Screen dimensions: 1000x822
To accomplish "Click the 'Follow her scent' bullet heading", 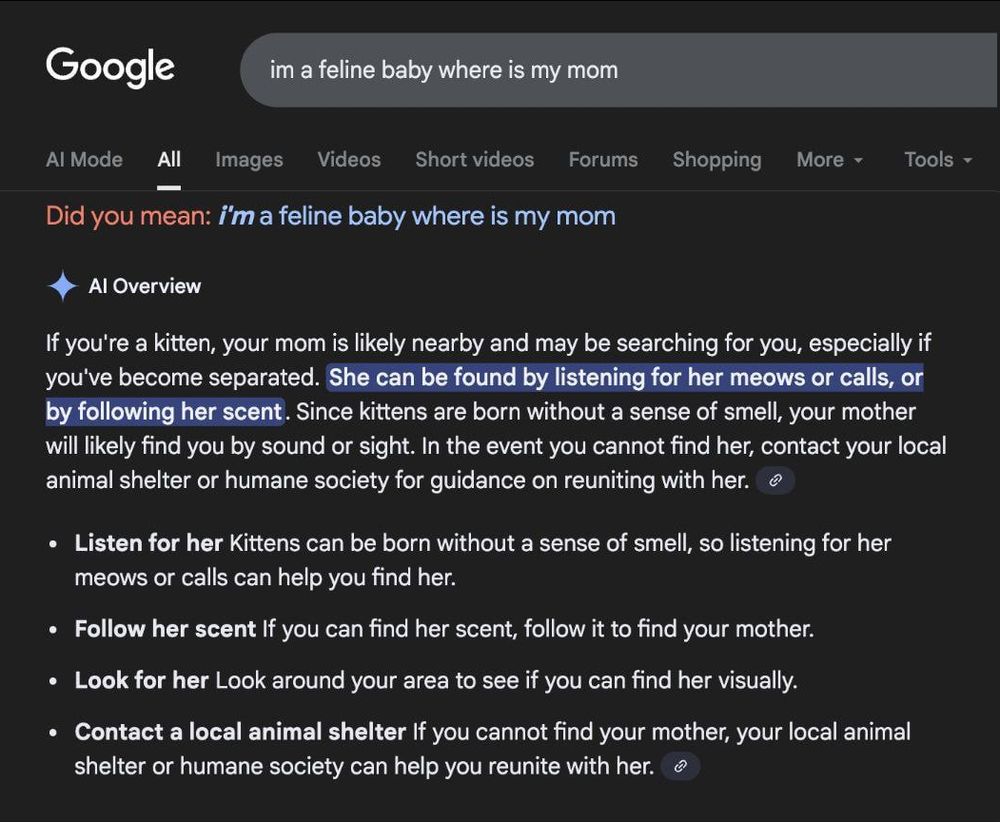I will (165, 629).
